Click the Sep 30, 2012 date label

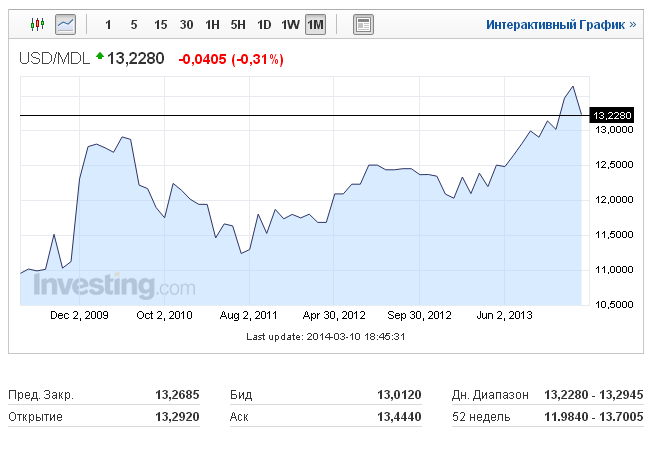pyautogui.click(x=419, y=315)
